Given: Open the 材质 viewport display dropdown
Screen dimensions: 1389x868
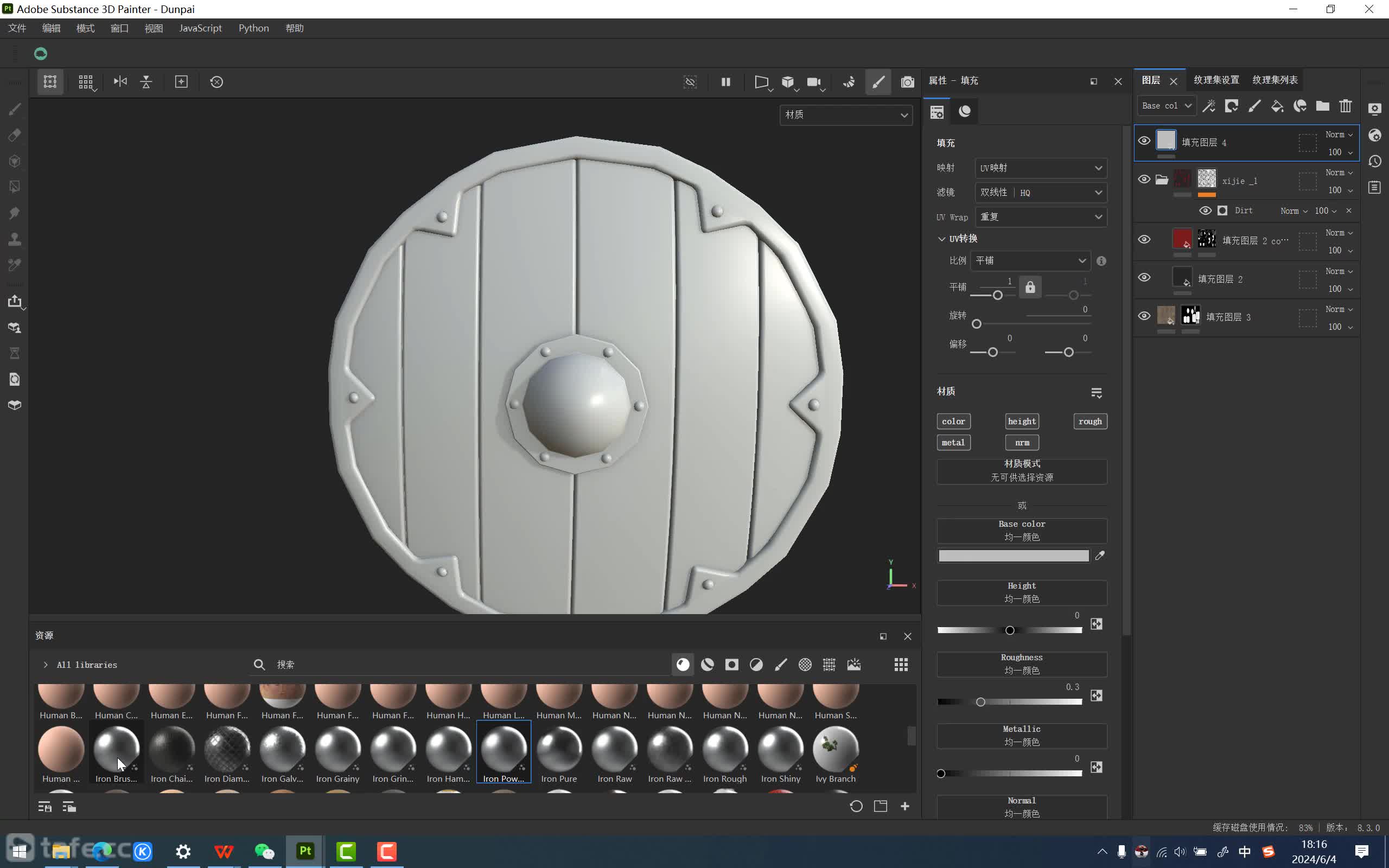Looking at the screenshot, I should [845, 115].
